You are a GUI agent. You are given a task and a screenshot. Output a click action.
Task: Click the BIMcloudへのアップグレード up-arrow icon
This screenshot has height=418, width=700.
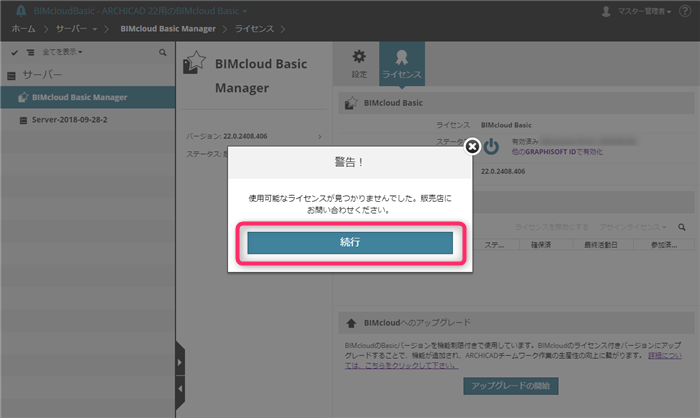[x=351, y=323]
